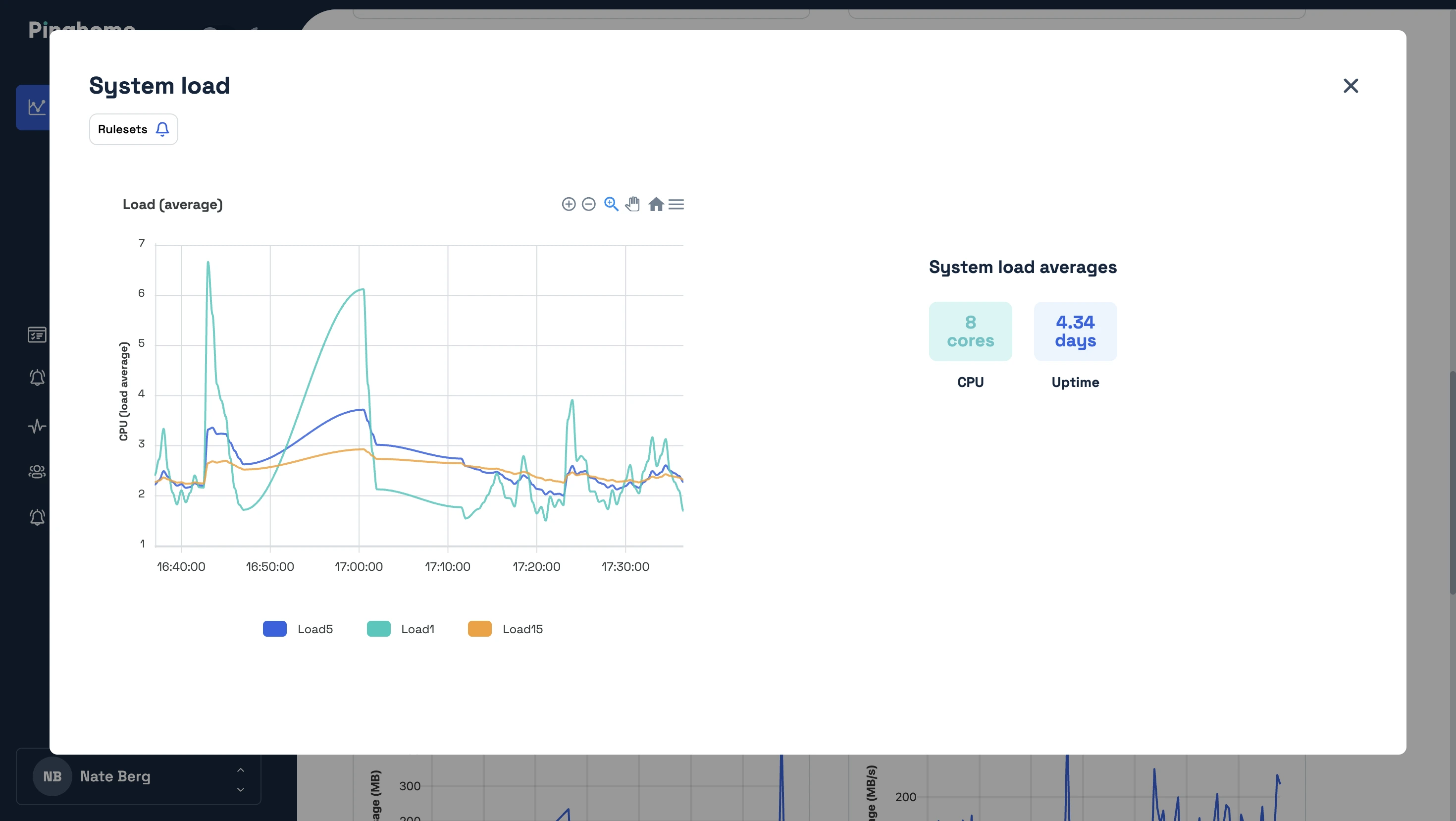Click the alert bell icon in sidebar
1456x821 pixels.
[x=37, y=378]
